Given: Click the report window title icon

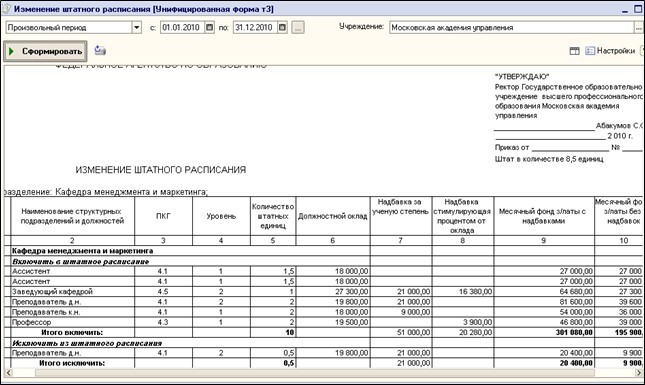Looking at the screenshot, I should [6, 9].
